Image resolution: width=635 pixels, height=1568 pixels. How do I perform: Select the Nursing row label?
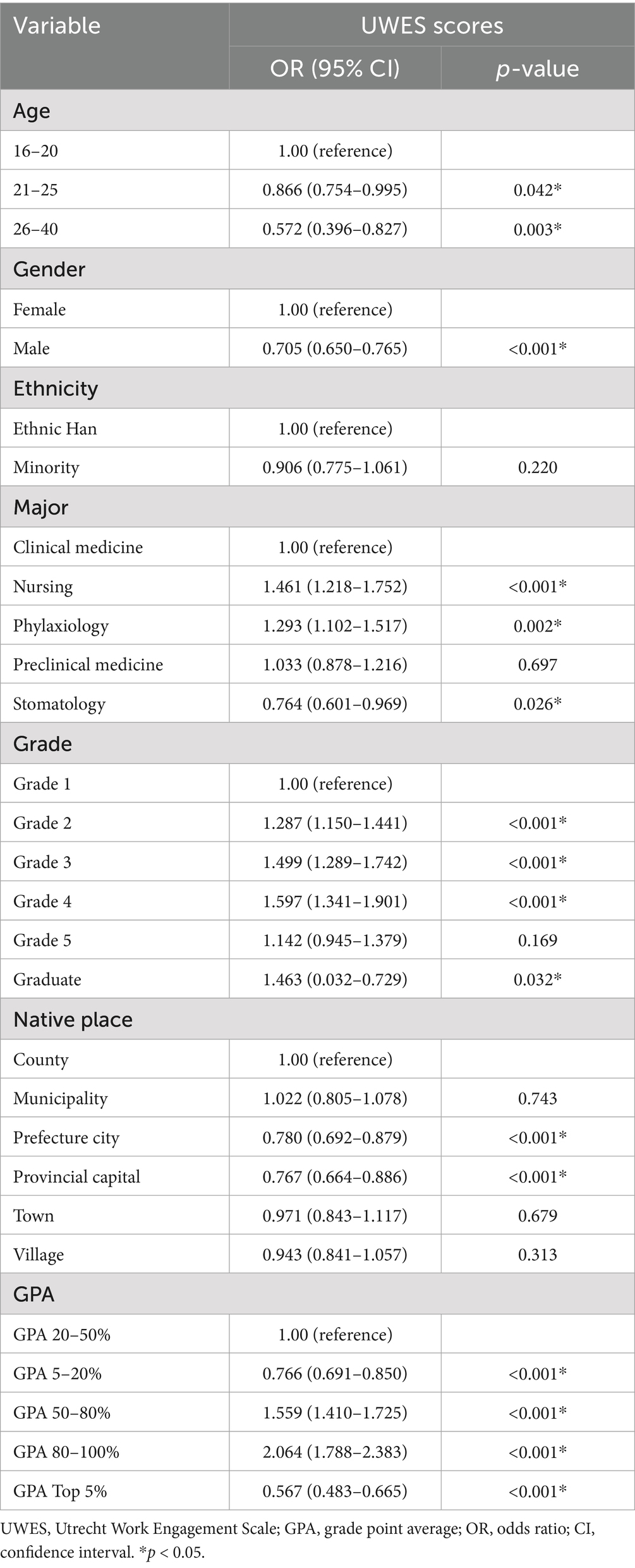click(43, 586)
